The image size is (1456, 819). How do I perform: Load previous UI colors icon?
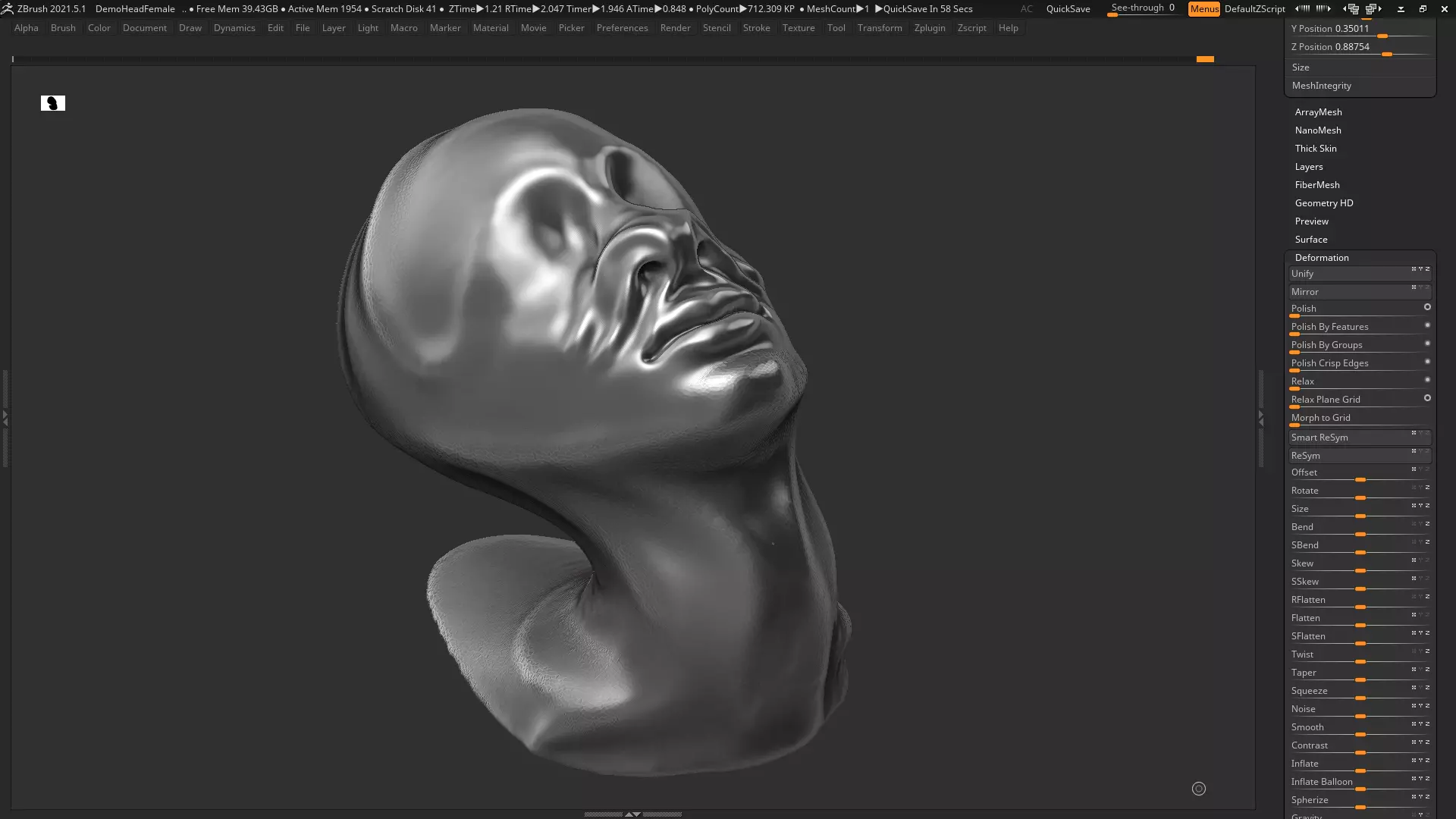pos(1302,9)
